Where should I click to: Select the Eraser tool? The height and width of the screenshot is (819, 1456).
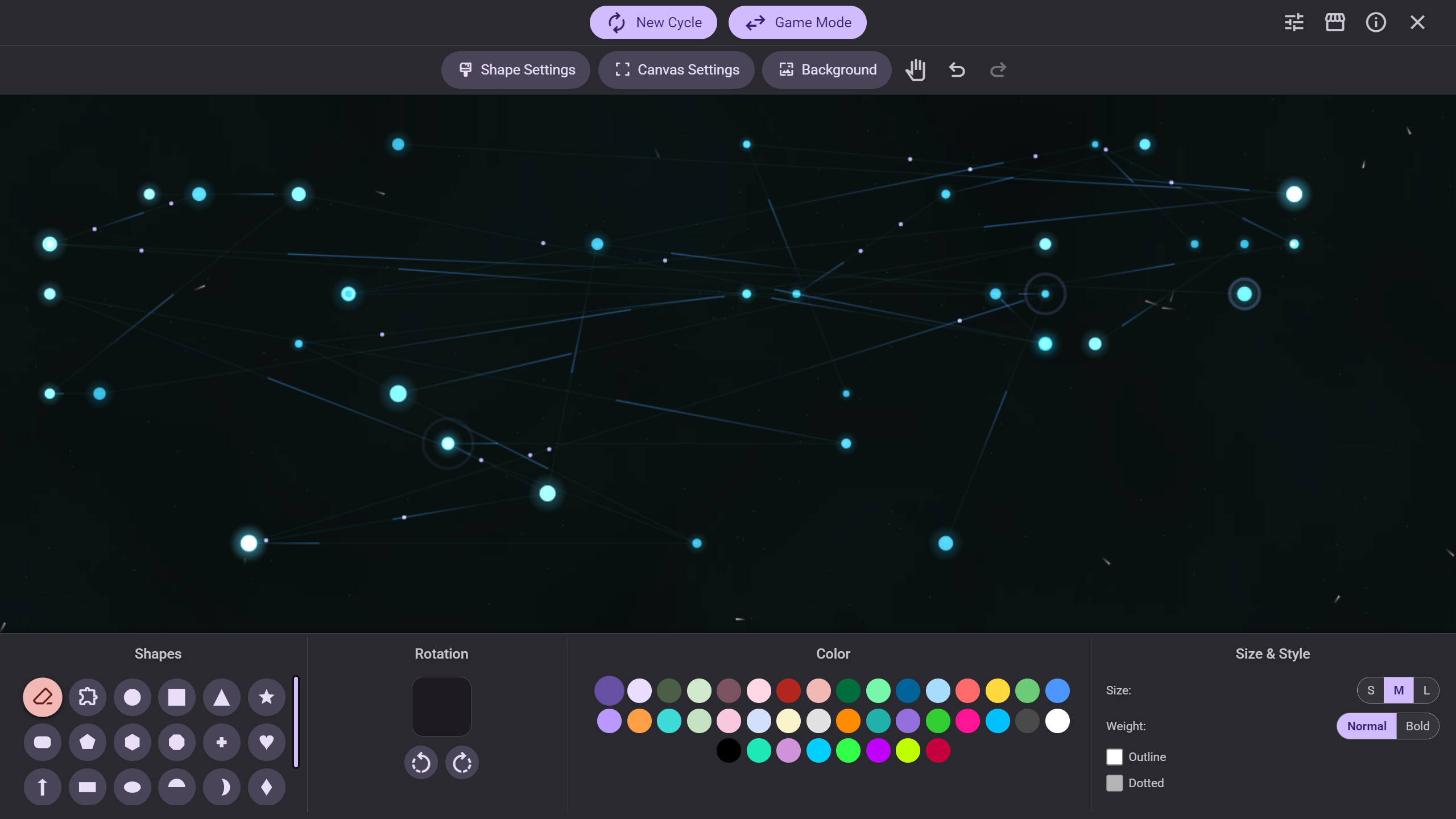coord(43,697)
